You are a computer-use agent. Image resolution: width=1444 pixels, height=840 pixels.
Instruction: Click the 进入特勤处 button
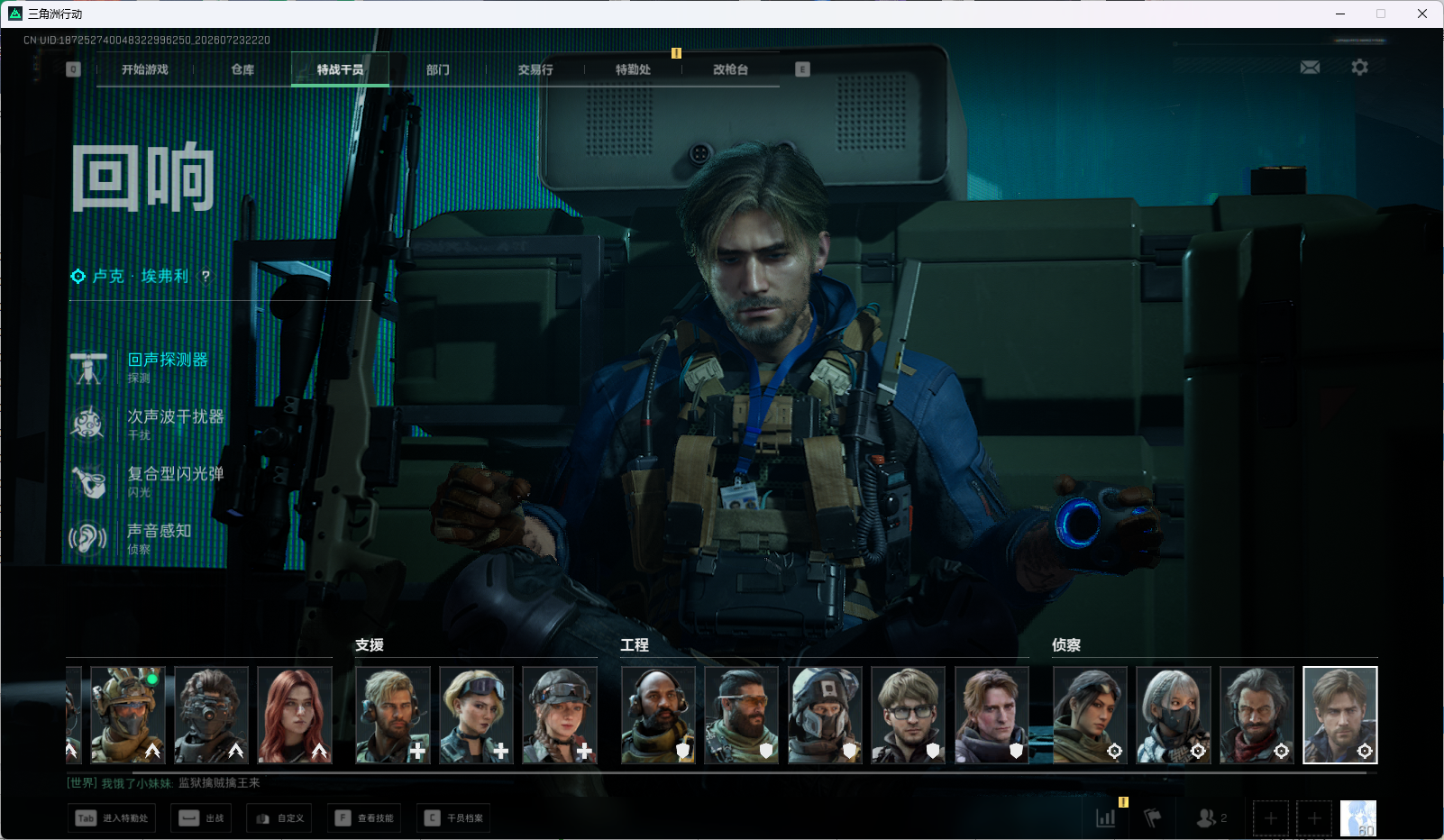(x=112, y=818)
